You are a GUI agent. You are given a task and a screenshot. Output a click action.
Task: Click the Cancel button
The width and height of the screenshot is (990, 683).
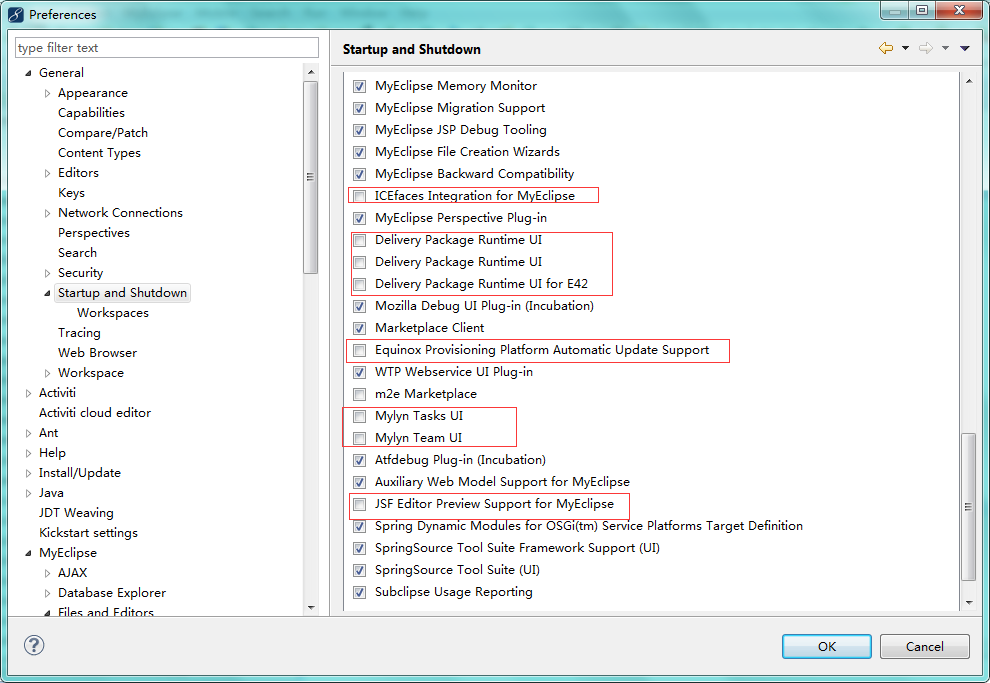pyautogui.click(x=924, y=646)
